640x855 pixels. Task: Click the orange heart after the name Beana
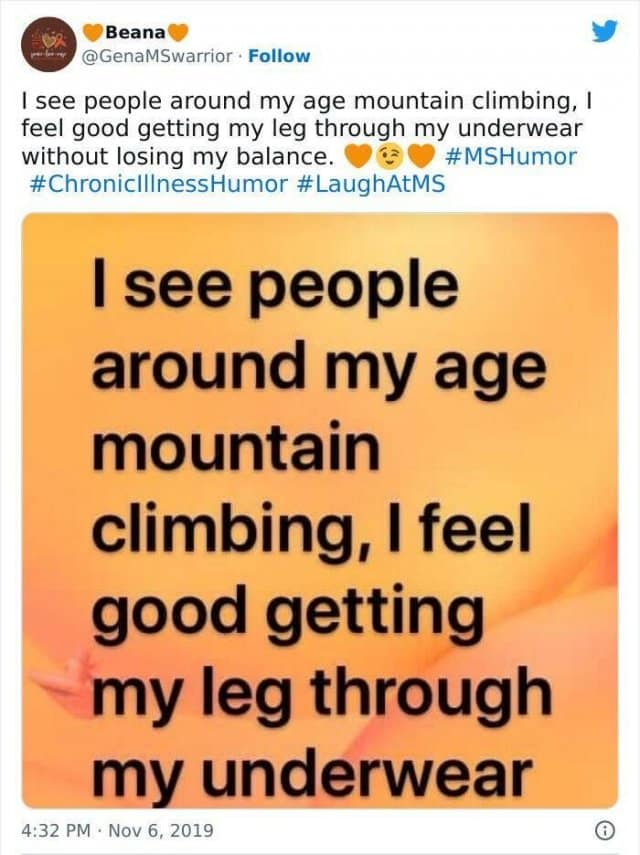[179, 32]
